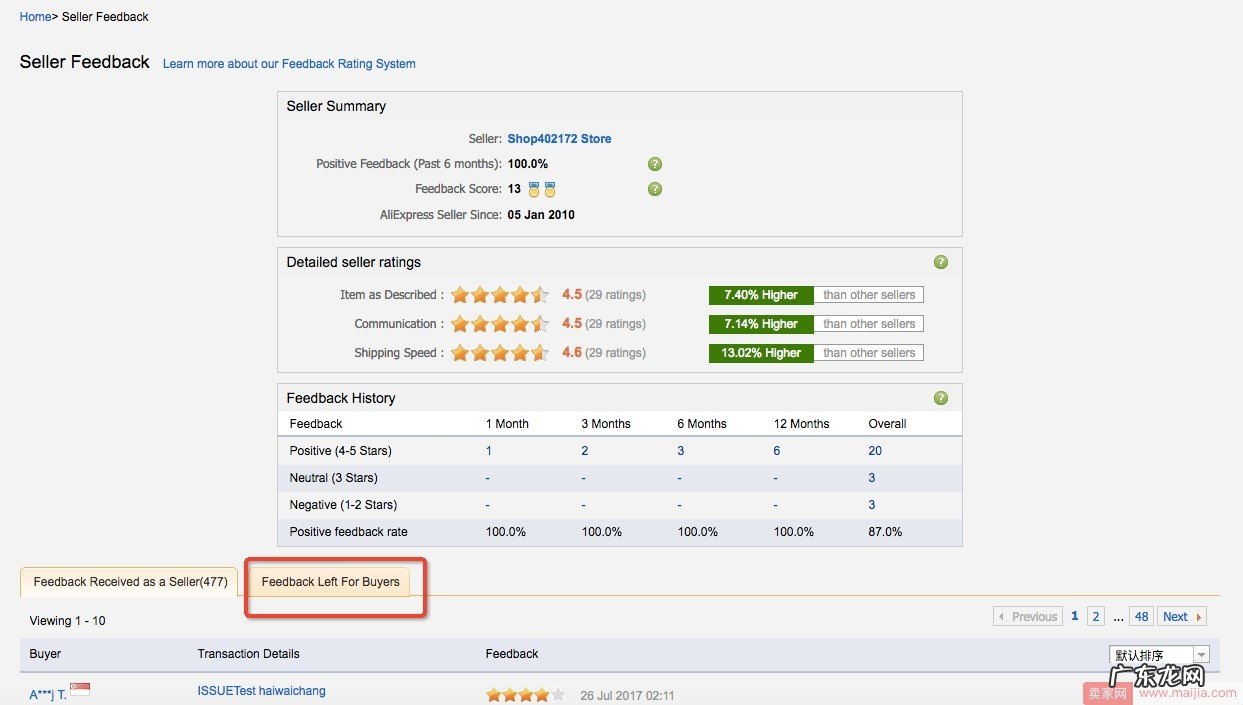Open ISSUETest haiwaichang transaction link
The height and width of the screenshot is (705, 1243).
click(261, 691)
